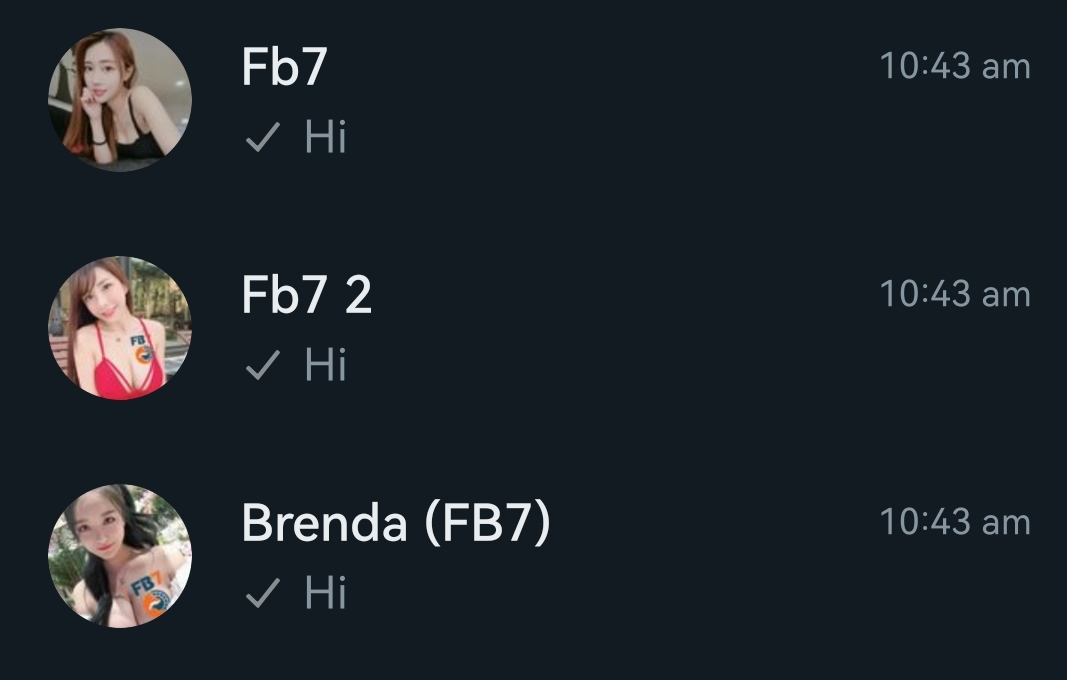The width and height of the screenshot is (1067, 680).
Task: Click the sent checkmark under Fb7
Action: pyautogui.click(x=260, y=138)
